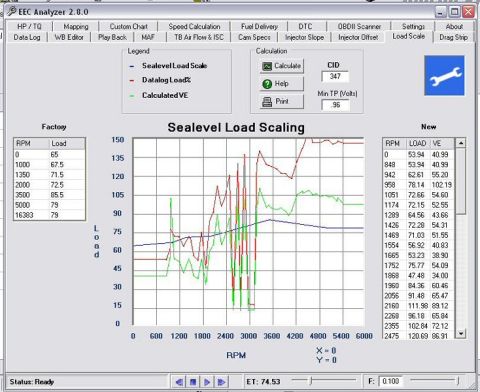This screenshot has width=480, height=392.
Task: Maximize the EEC Analyzer window
Action: 454,12
